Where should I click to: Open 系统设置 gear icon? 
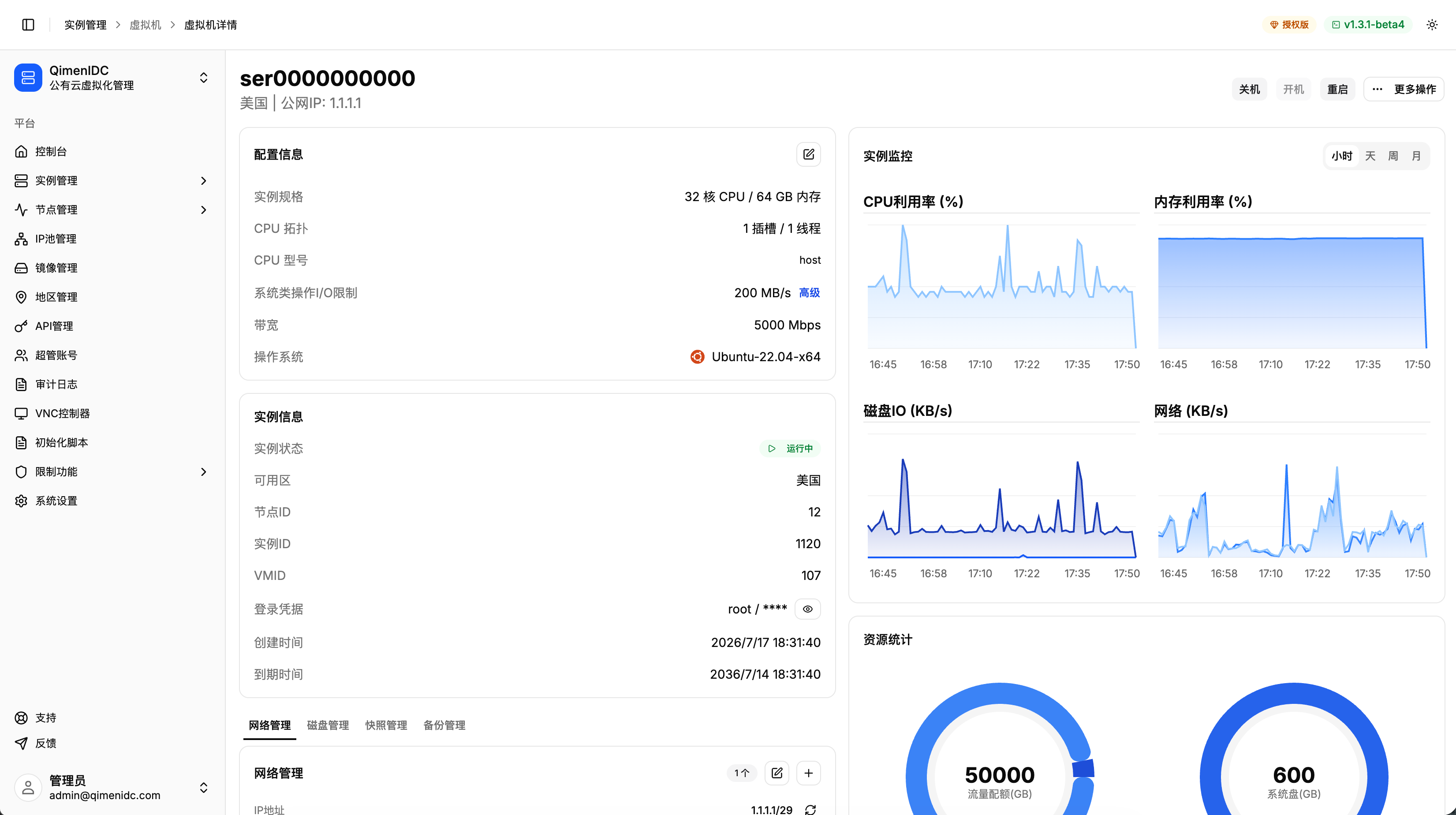(21, 501)
